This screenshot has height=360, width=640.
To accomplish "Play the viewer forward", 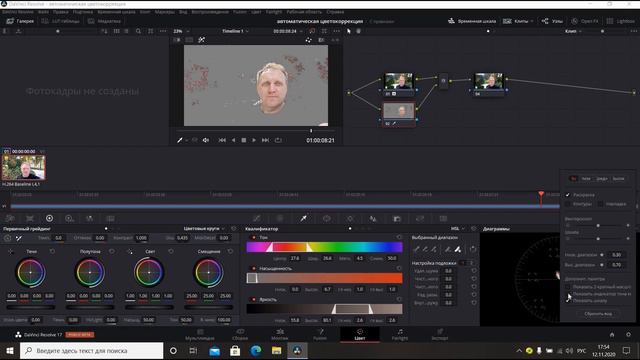I will tap(254, 140).
